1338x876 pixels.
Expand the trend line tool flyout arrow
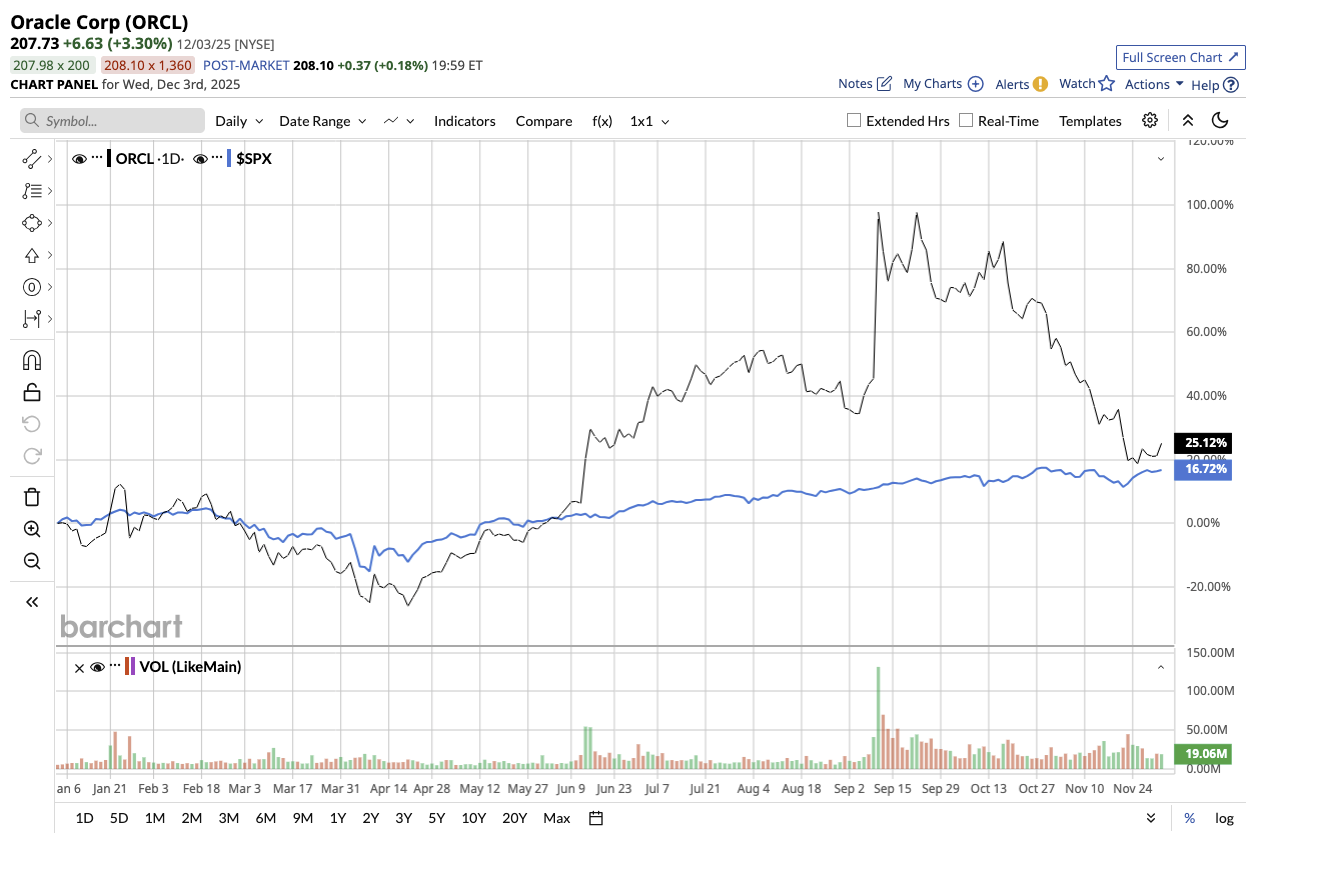coord(50,158)
